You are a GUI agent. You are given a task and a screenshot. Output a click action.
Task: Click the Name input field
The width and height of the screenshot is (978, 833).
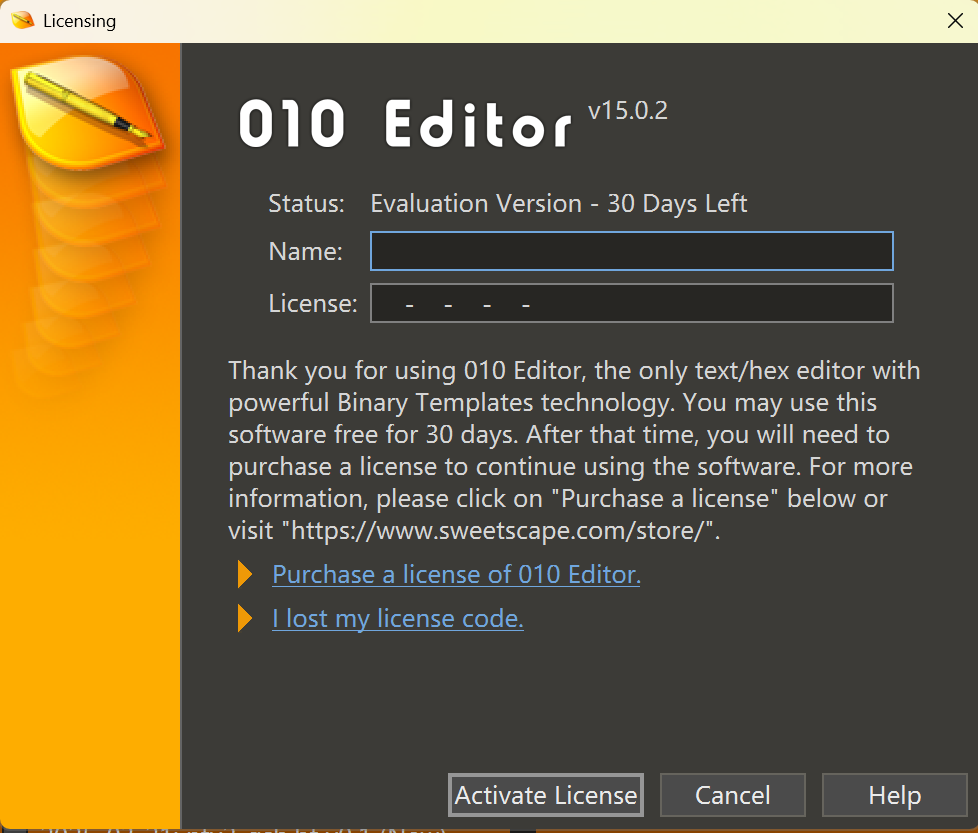pyautogui.click(x=631, y=251)
